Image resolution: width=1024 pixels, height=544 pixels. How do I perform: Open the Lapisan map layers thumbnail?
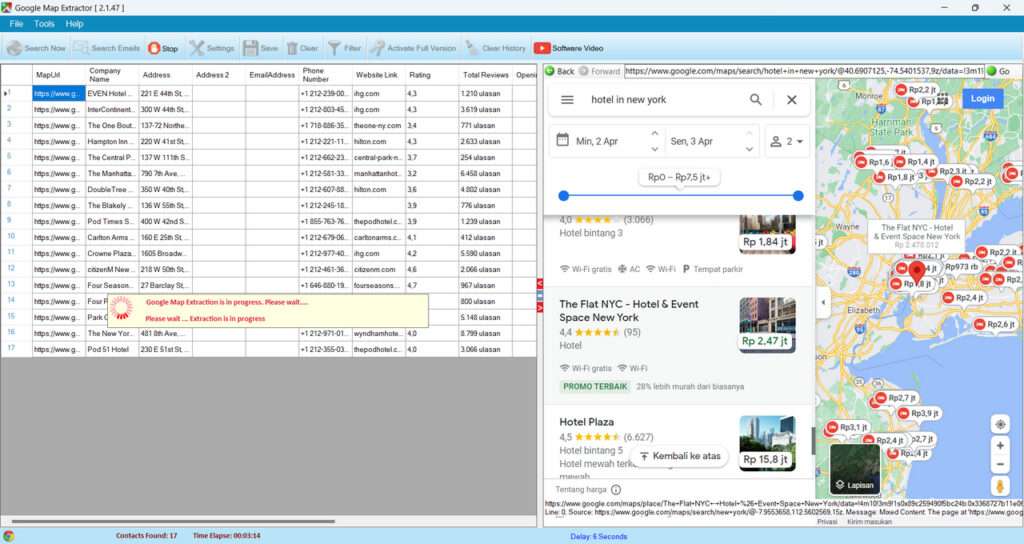(855, 469)
